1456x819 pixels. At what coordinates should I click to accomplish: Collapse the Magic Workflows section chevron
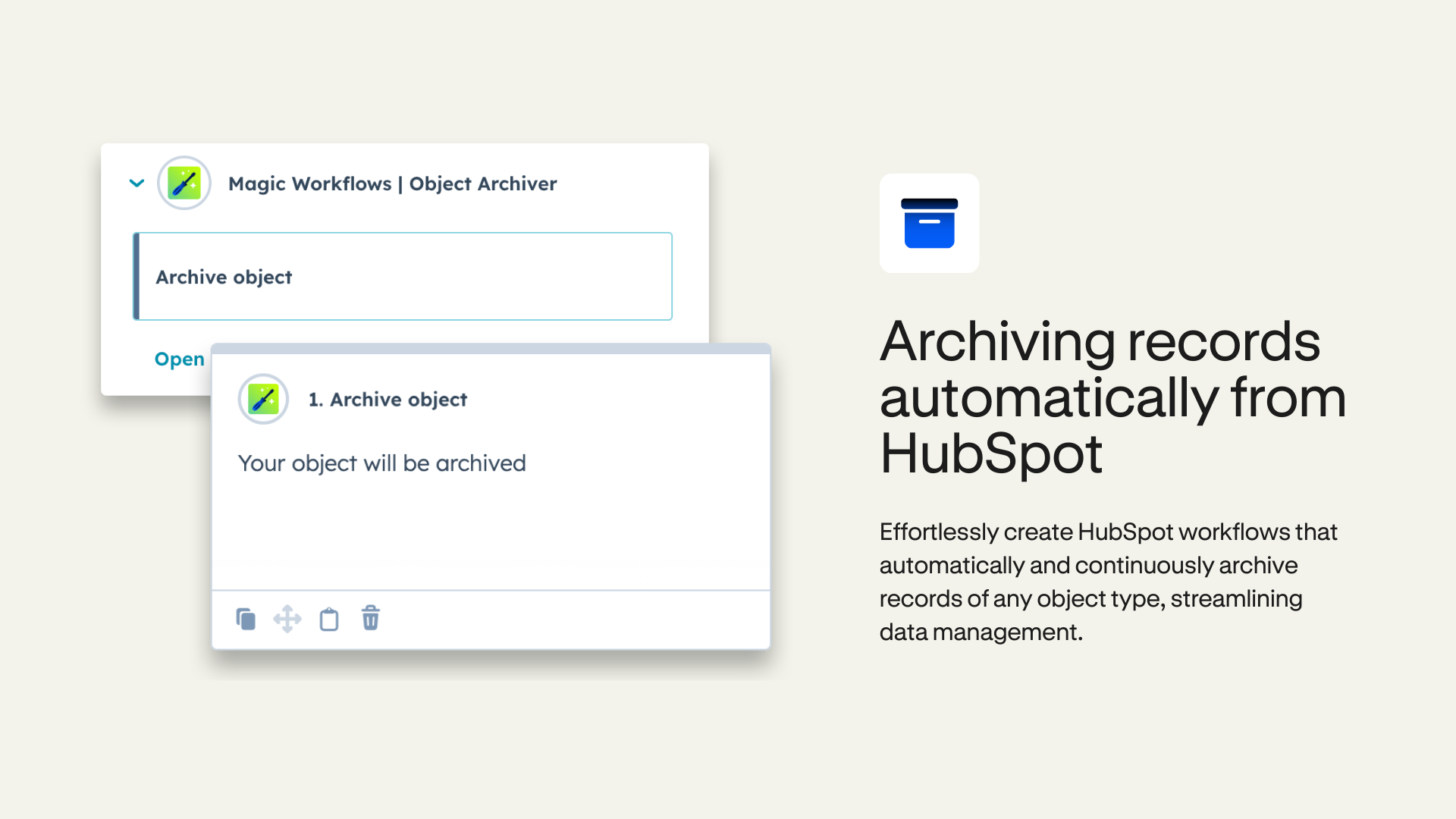tap(136, 184)
